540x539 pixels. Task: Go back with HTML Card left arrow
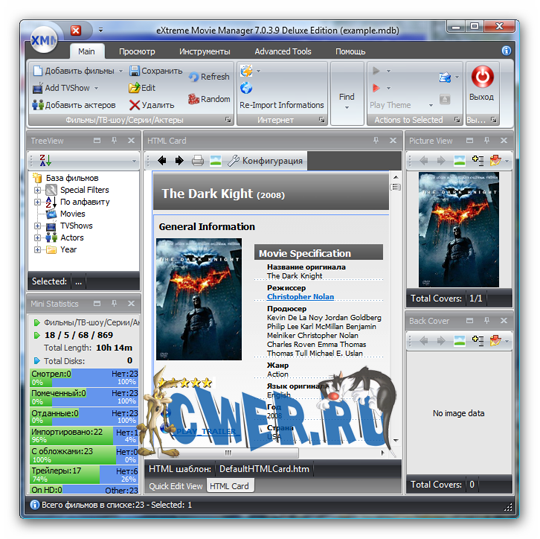[x=162, y=160]
